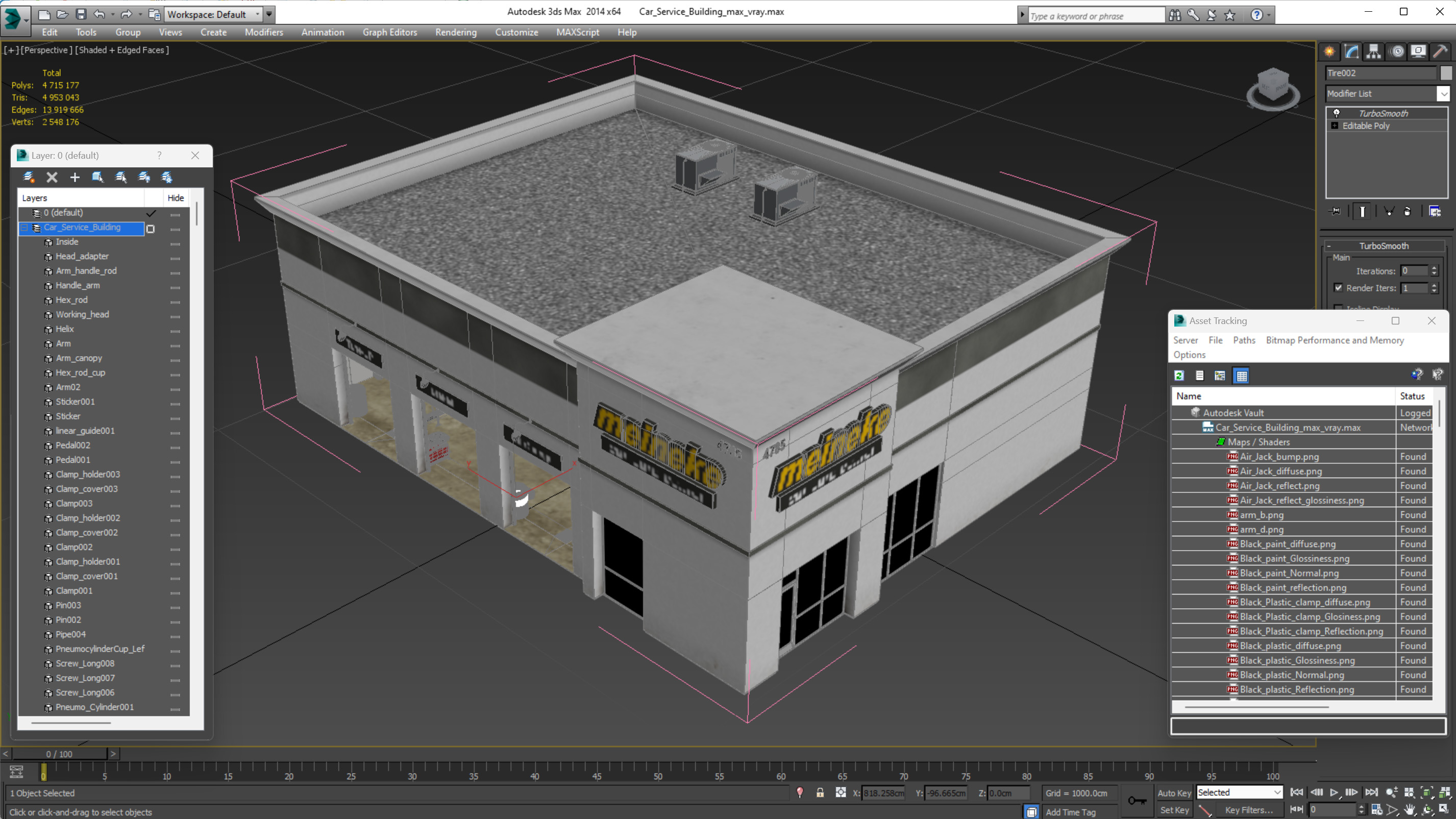Image resolution: width=1456 pixels, height=819 pixels.
Task: Toggle hide for the Inside object row
Action: [175, 244]
